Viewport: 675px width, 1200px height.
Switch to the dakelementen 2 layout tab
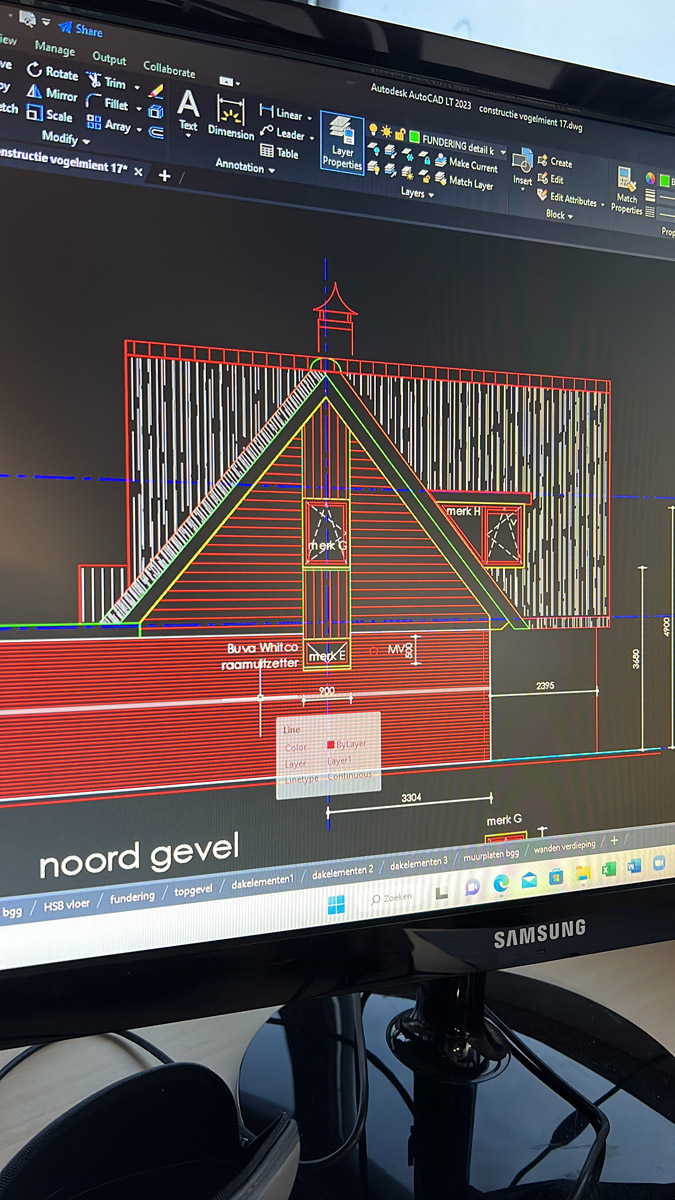tap(343, 870)
